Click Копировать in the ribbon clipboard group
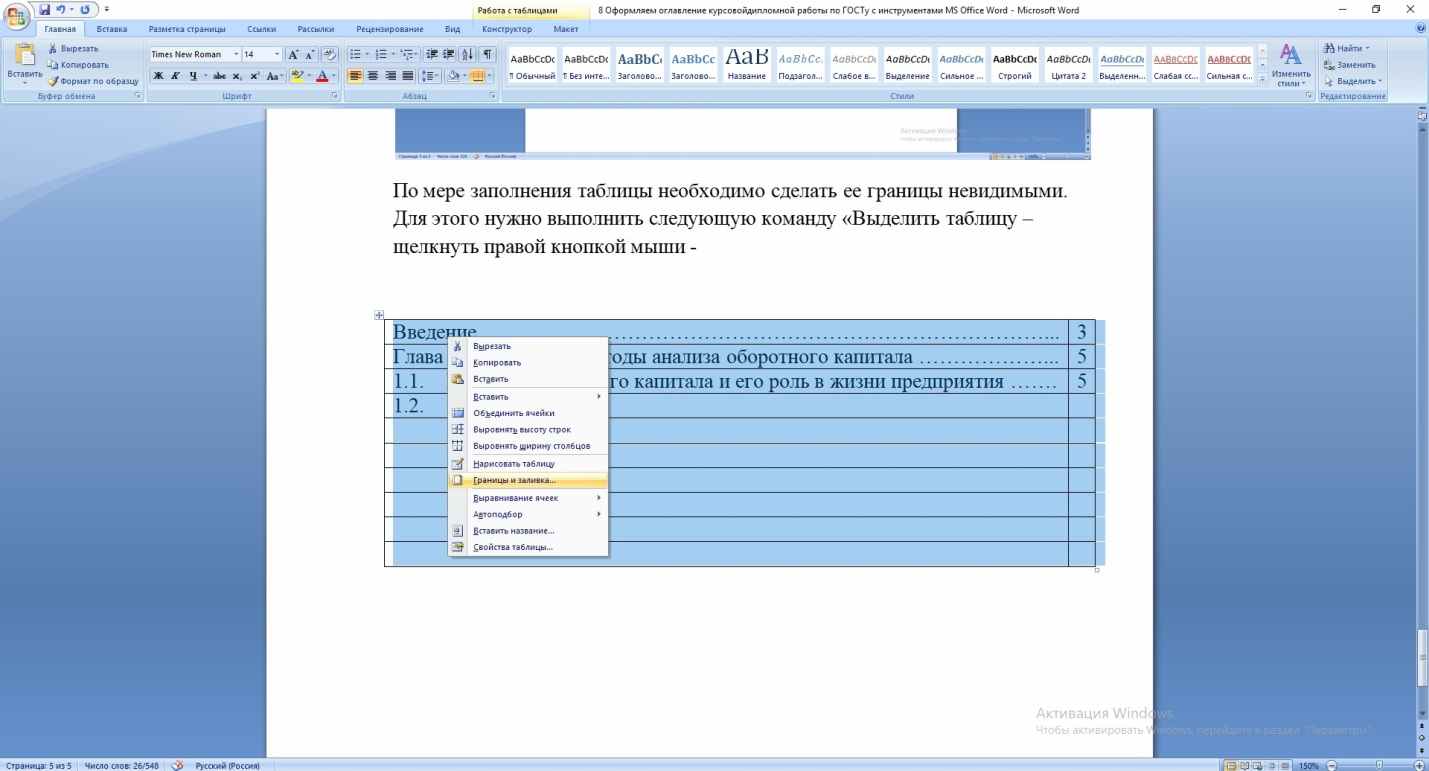 click(77, 65)
